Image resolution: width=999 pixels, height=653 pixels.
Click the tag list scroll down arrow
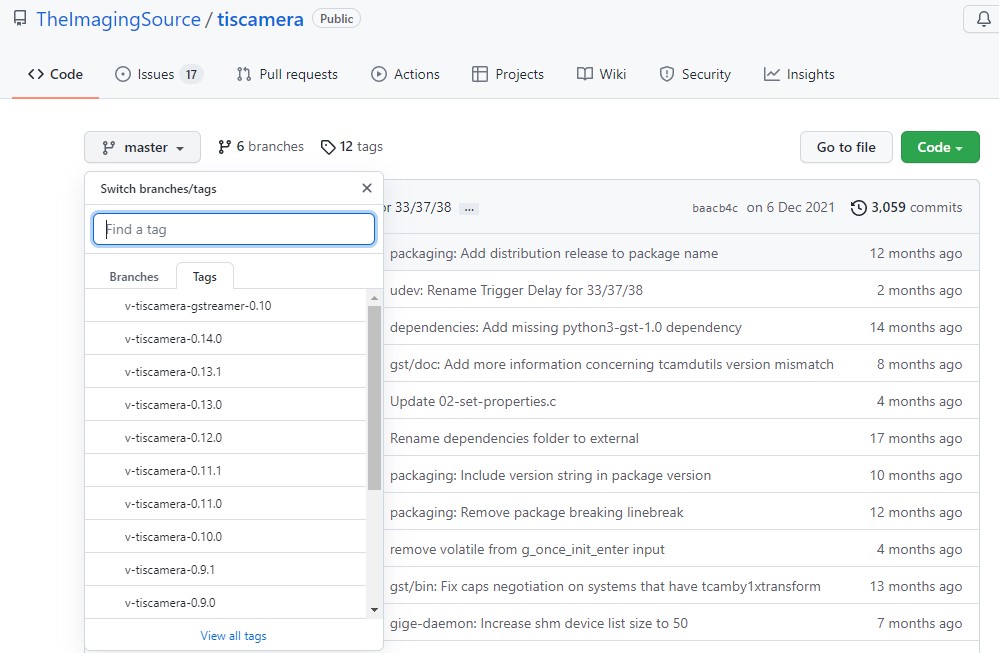(374, 610)
